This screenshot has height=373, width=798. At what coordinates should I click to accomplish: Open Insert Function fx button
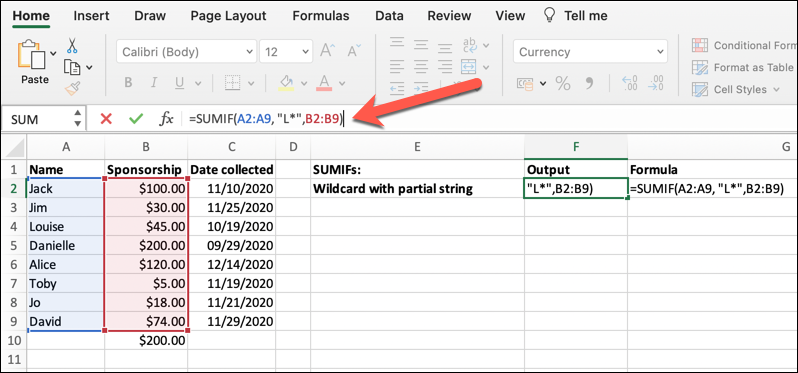pyautogui.click(x=166, y=119)
